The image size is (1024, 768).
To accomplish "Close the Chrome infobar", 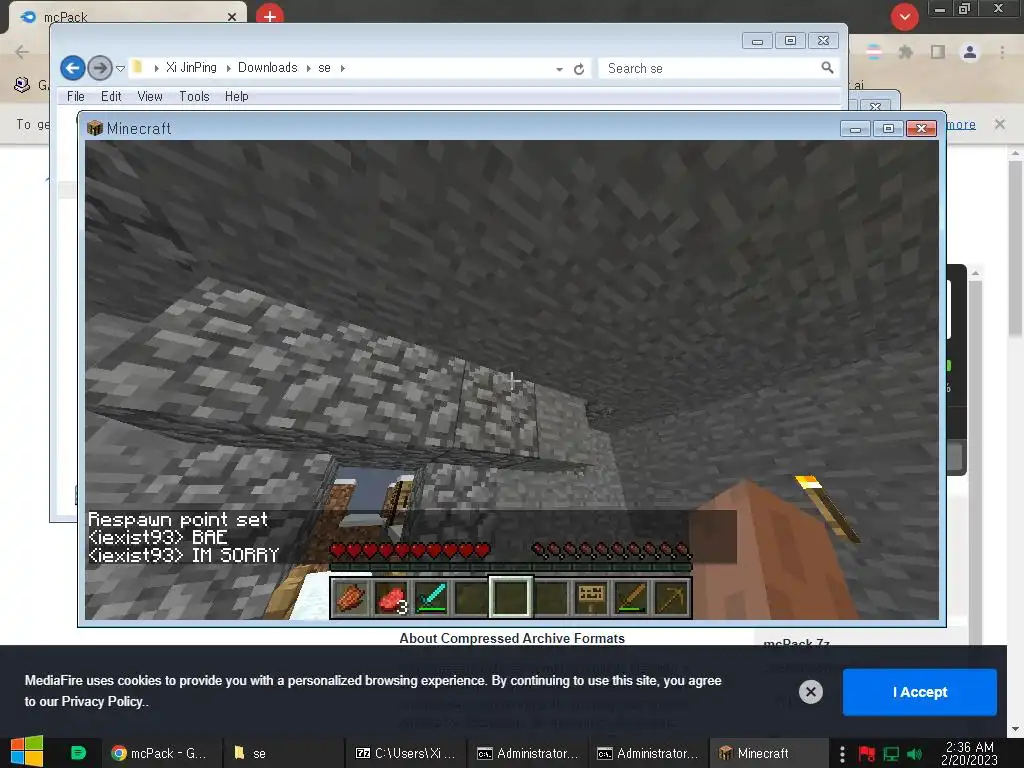I will [999, 124].
